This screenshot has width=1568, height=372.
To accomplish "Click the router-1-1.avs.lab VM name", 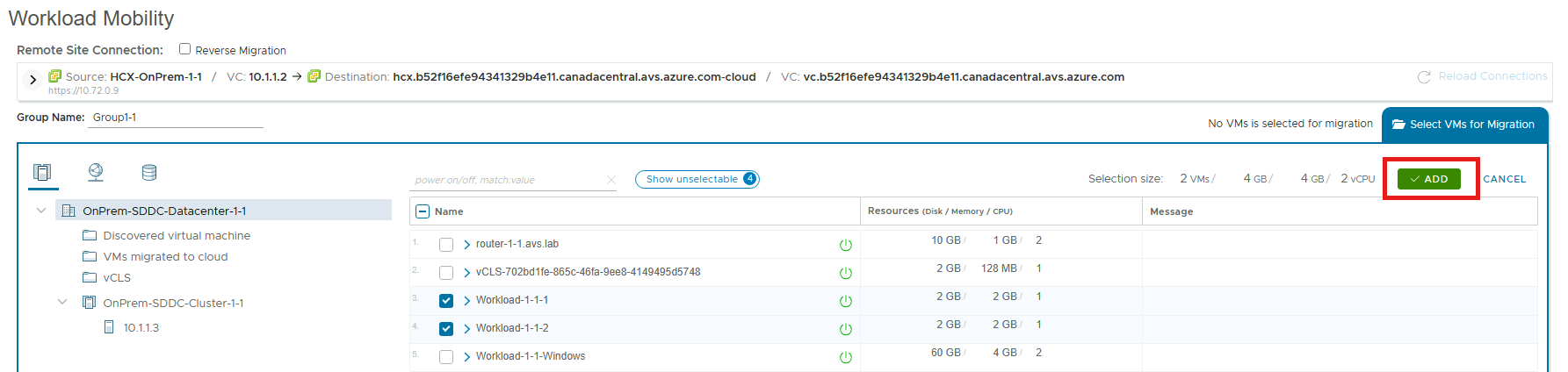I will click(x=517, y=244).
